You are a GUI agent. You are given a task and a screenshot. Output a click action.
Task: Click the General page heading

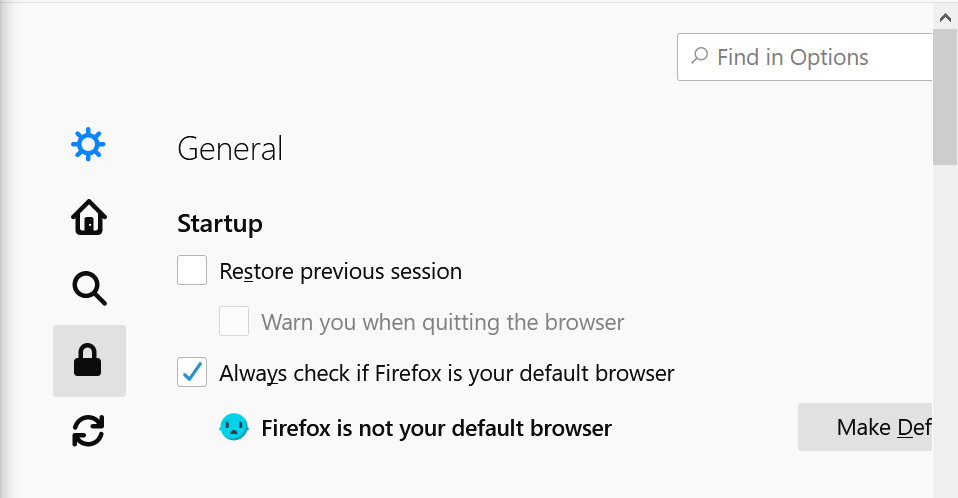click(230, 148)
